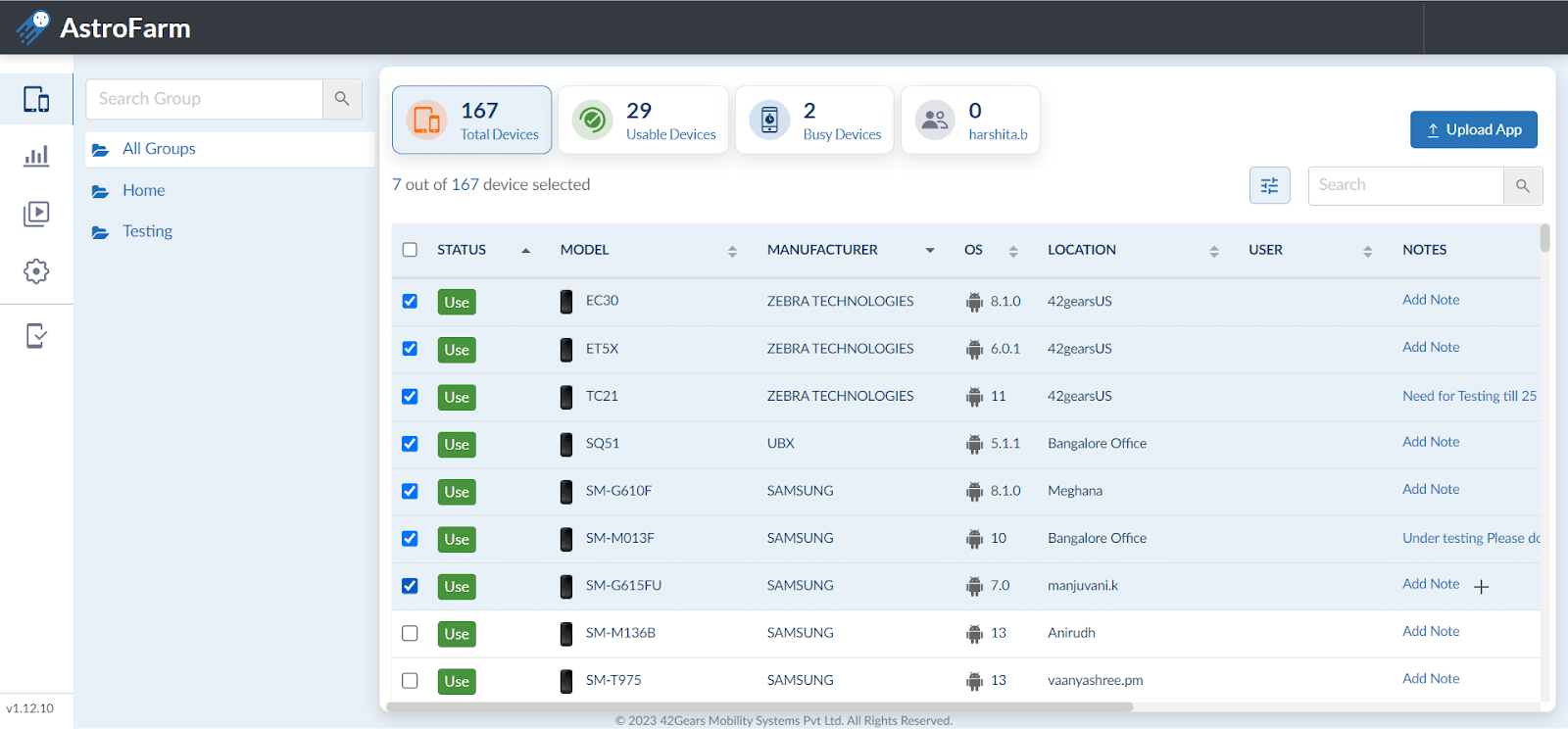Image resolution: width=1568 pixels, height=729 pixels.
Task: Open the checklist document sidebar icon
Action: click(x=36, y=336)
